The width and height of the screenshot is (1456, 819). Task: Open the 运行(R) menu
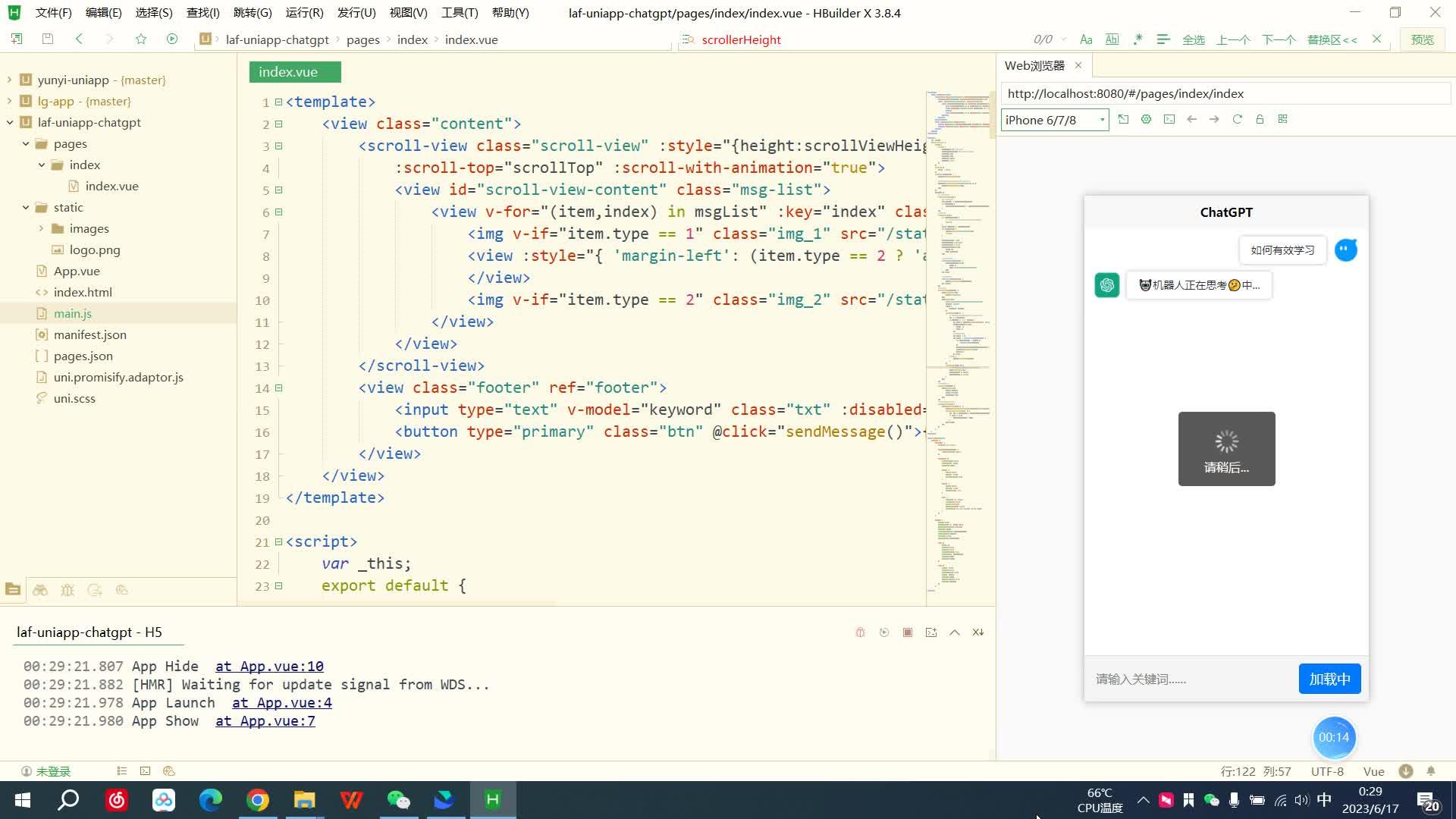point(304,13)
